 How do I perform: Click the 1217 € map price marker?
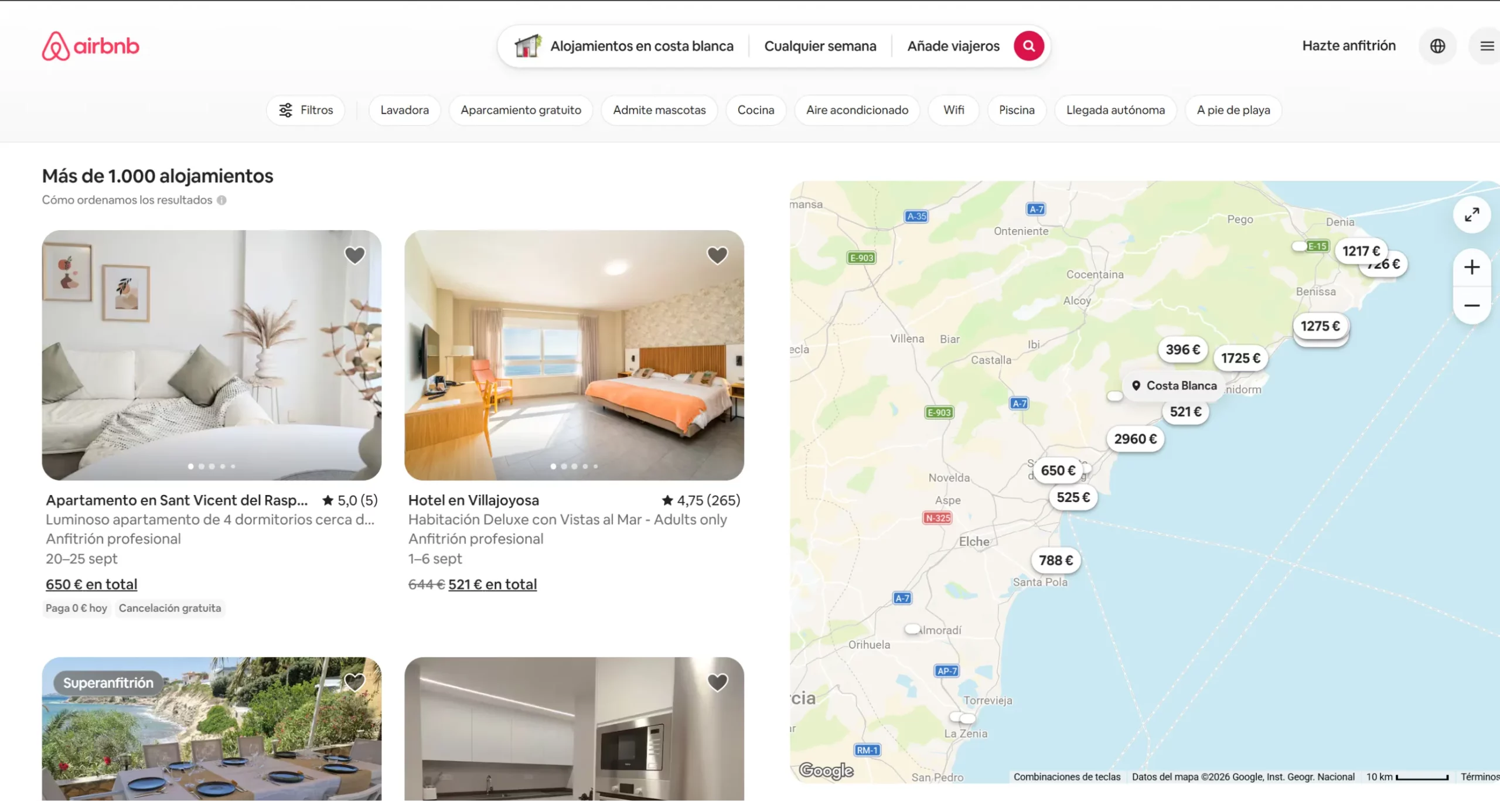pos(1361,251)
